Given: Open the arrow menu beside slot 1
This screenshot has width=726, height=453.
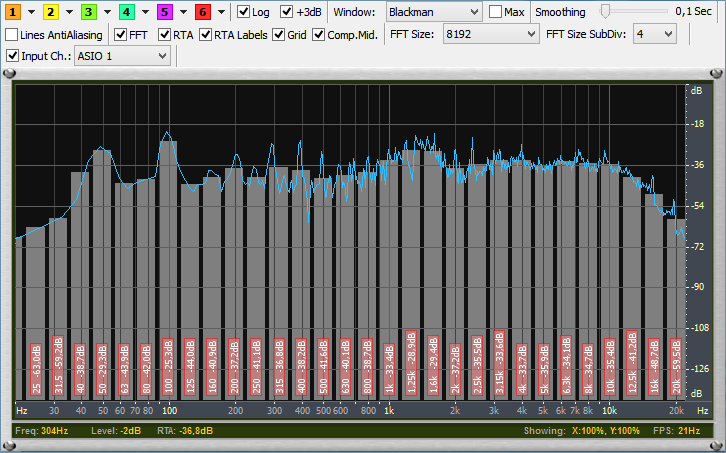Looking at the screenshot, I should (x=32, y=12).
